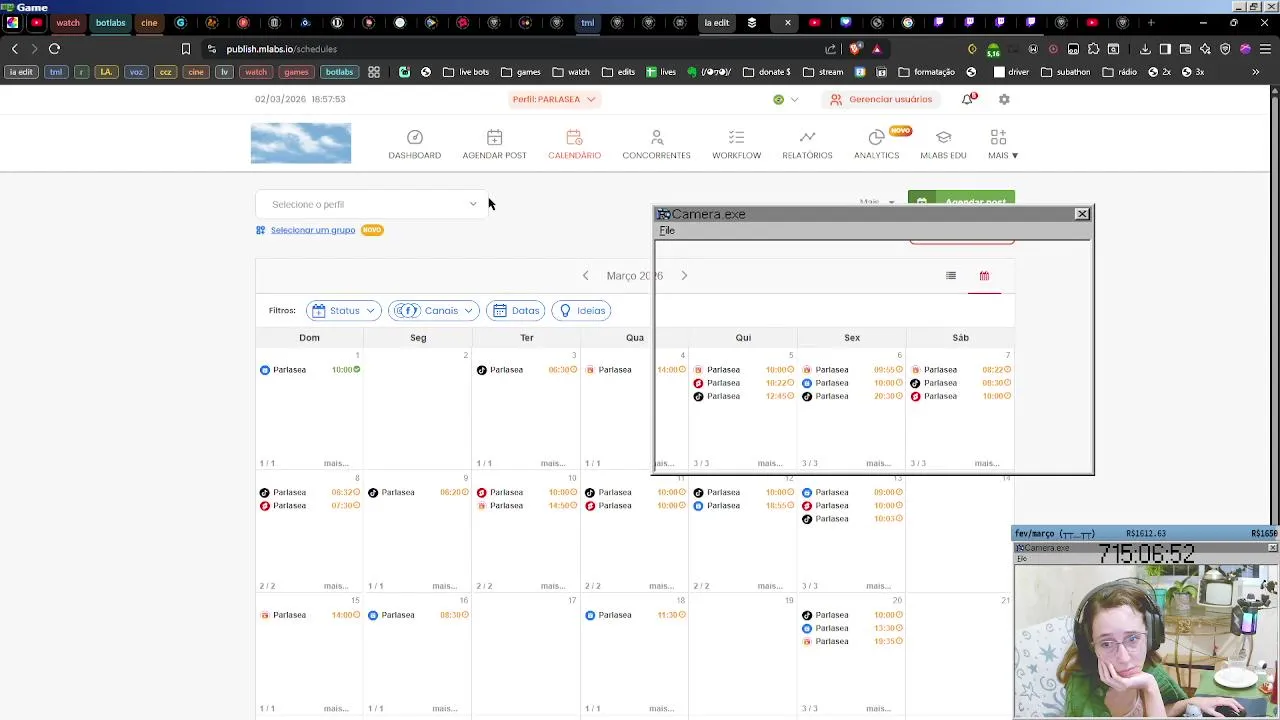Screen dimensions: 1280x720
Task: Switch to calendar grid view icon
Action: (x=984, y=276)
